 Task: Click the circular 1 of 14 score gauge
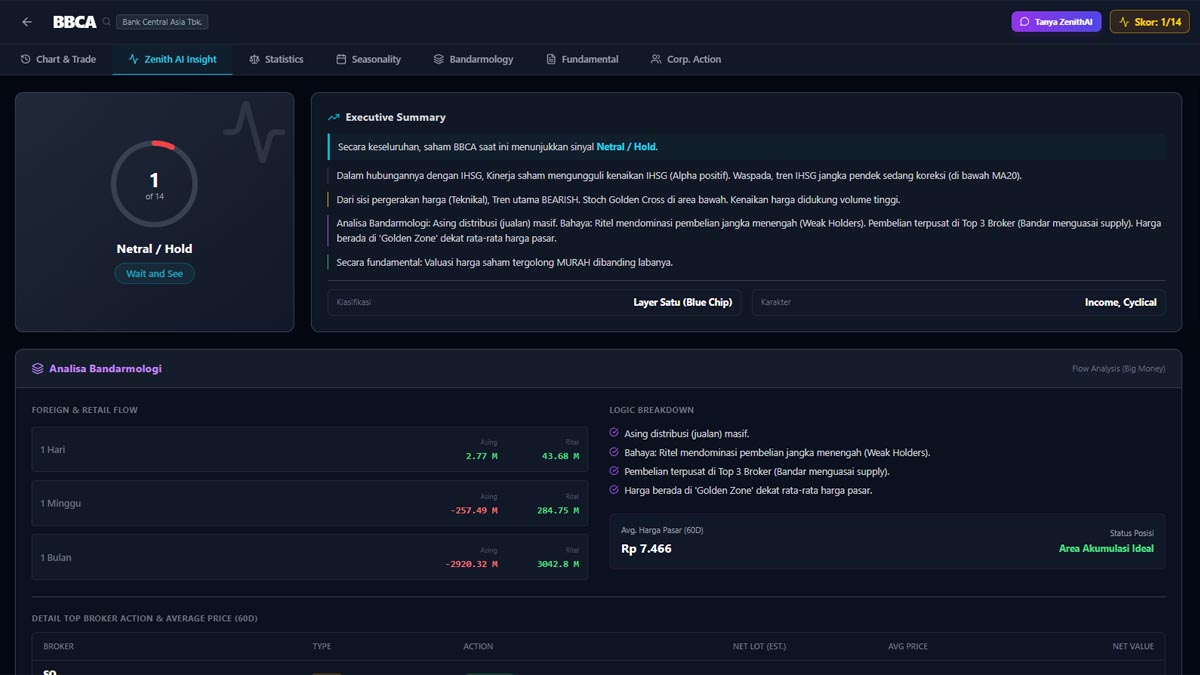[154, 183]
